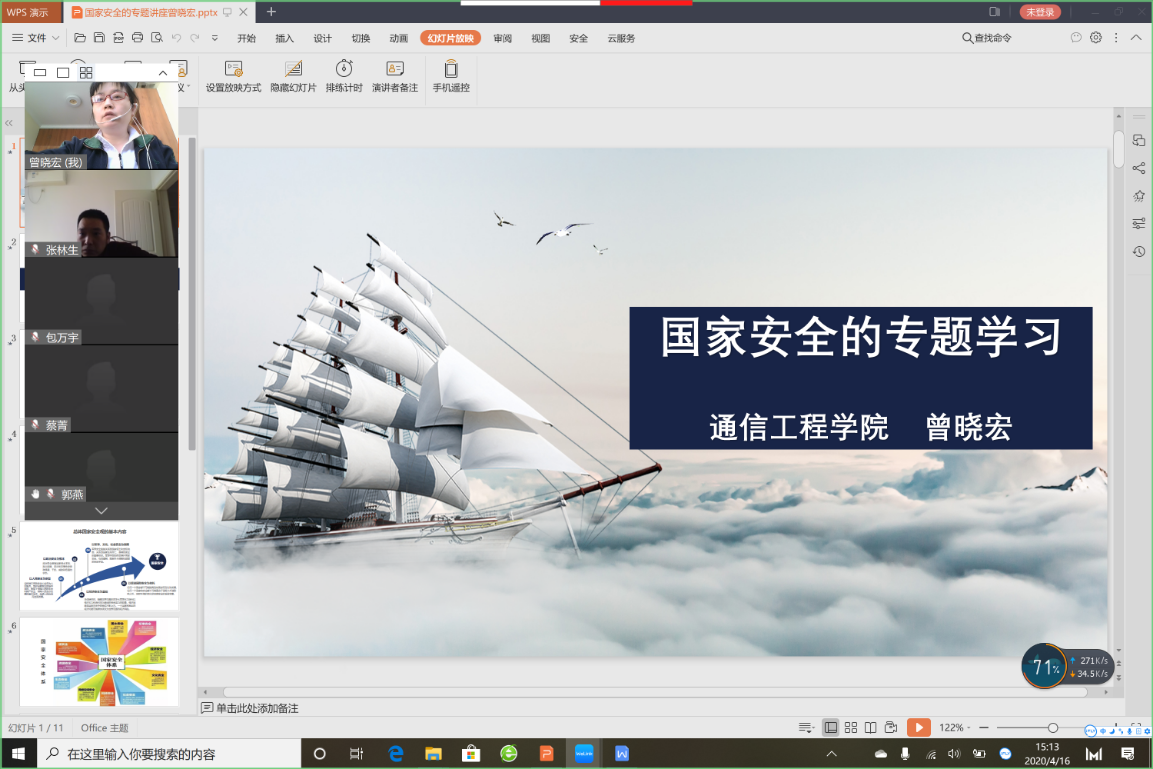The image size is (1153, 769).
Task: Open the 122% zoom level dropdown
Action: pos(956,728)
